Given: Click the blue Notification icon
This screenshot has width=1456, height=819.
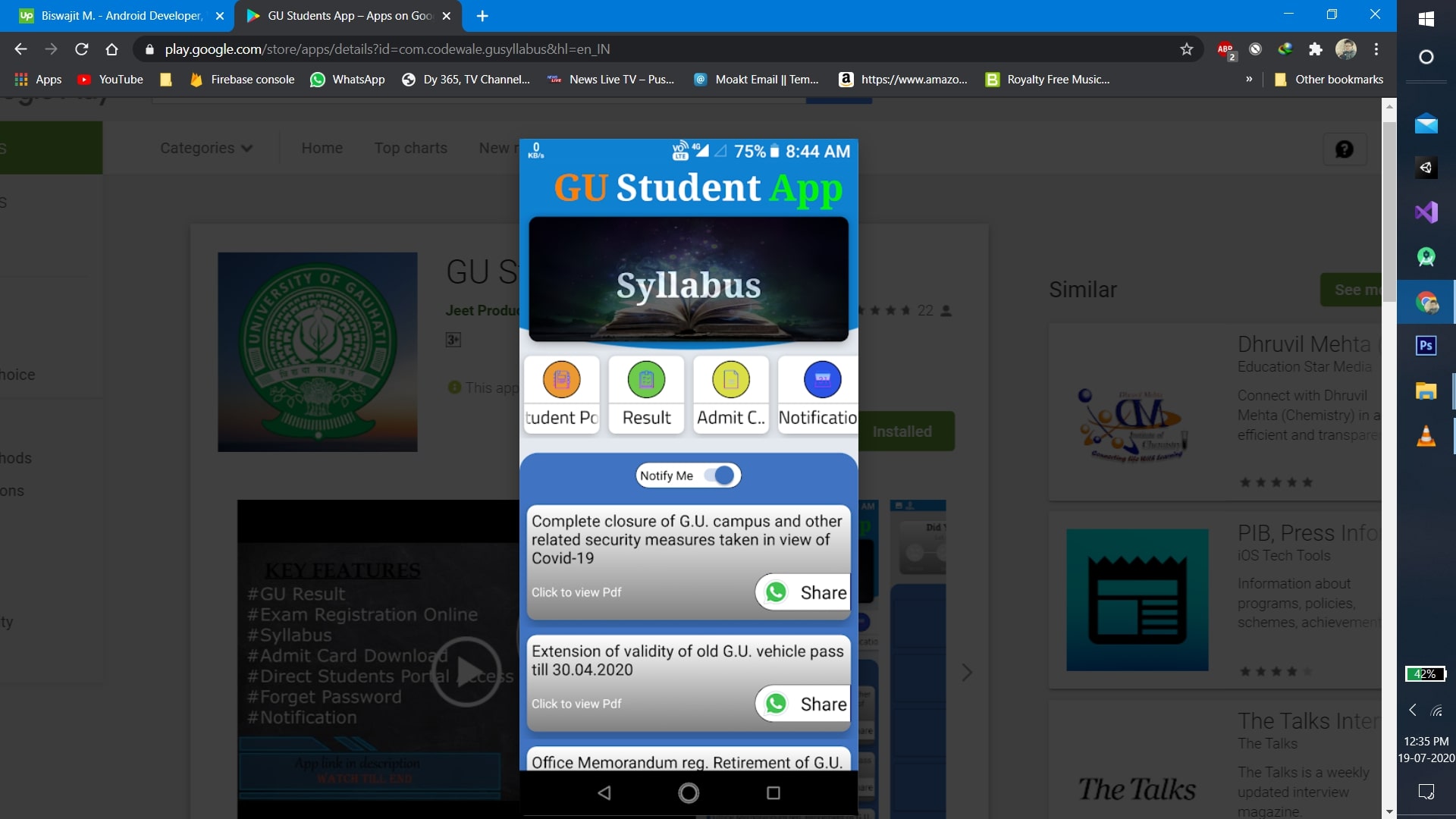Looking at the screenshot, I should tap(822, 380).
